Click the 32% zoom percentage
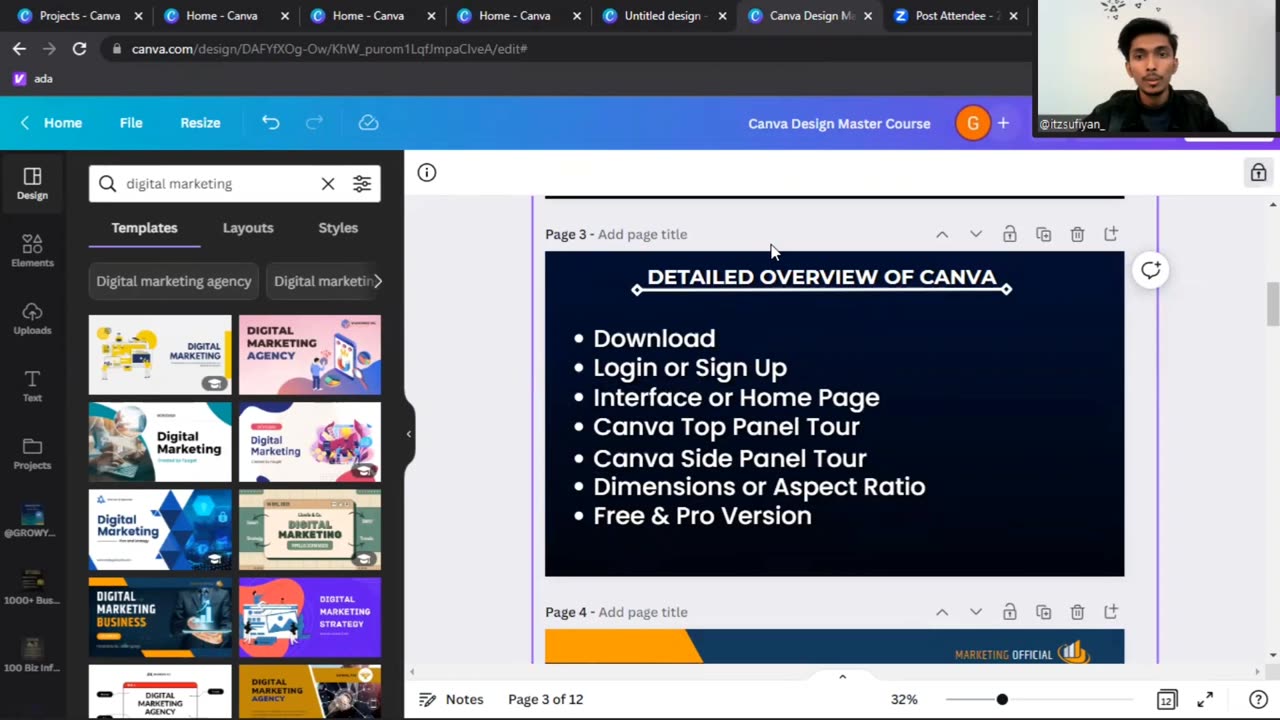The image size is (1280, 720). point(904,699)
